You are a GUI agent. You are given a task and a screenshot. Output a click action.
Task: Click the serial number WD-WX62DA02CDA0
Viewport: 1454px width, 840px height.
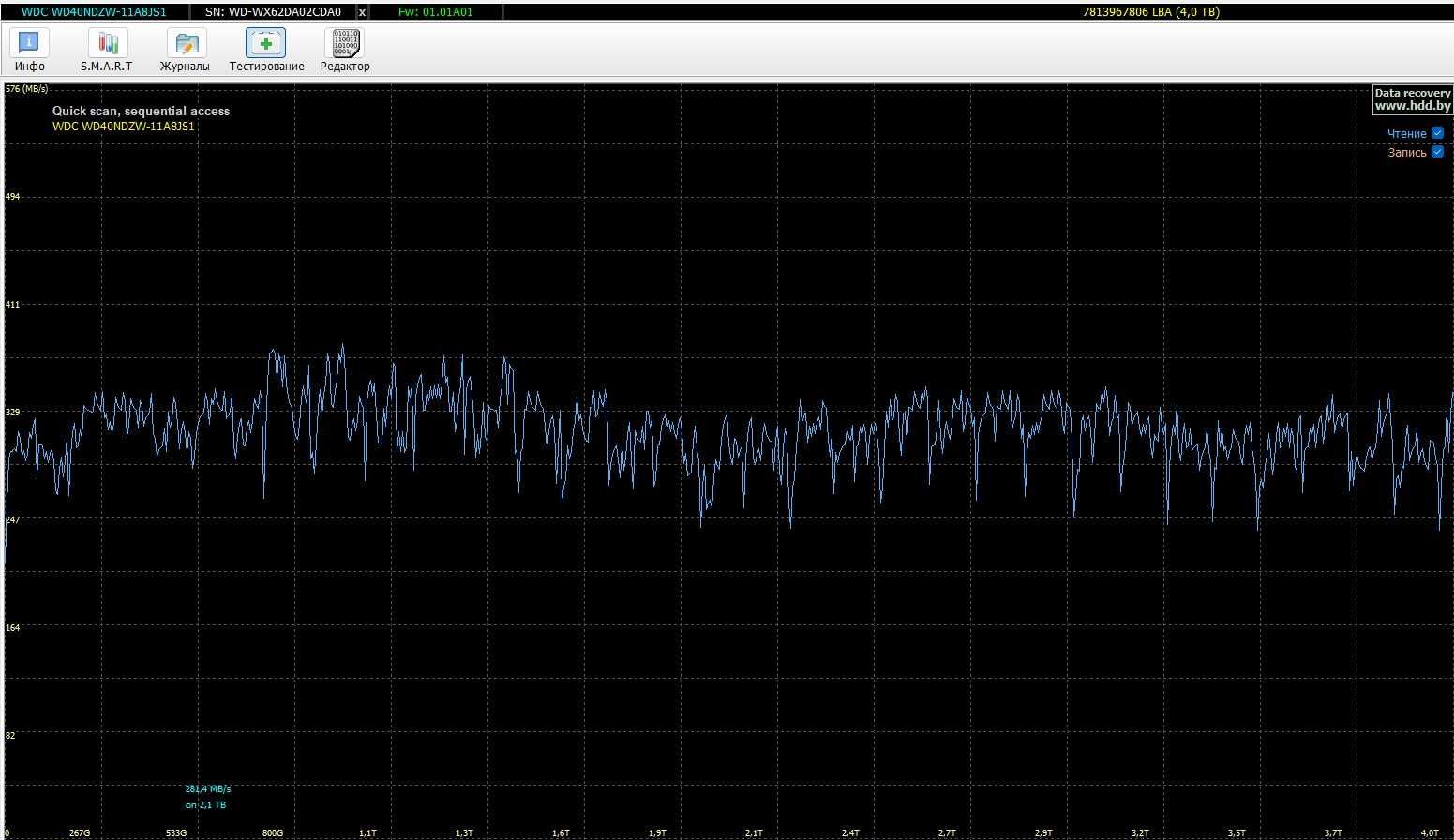point(273,12)
